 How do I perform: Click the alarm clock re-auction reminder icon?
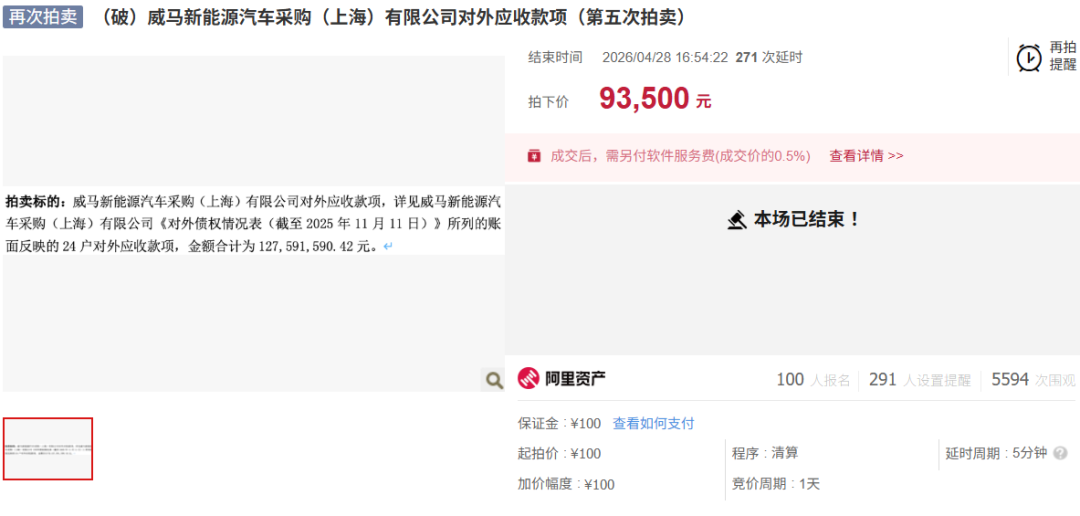pyautogui.click(x=1029, y=58)
